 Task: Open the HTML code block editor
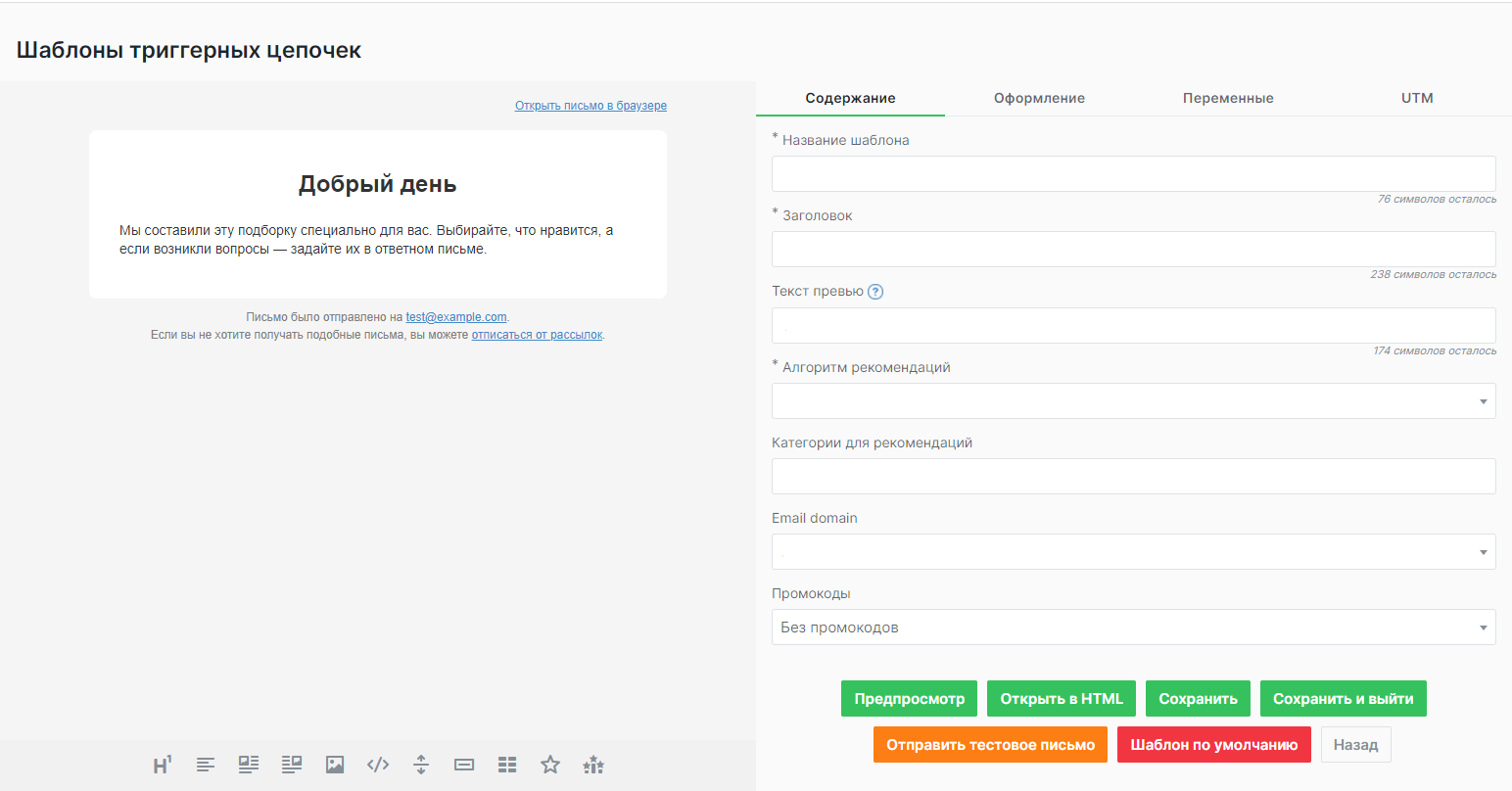tap(377, 765)
